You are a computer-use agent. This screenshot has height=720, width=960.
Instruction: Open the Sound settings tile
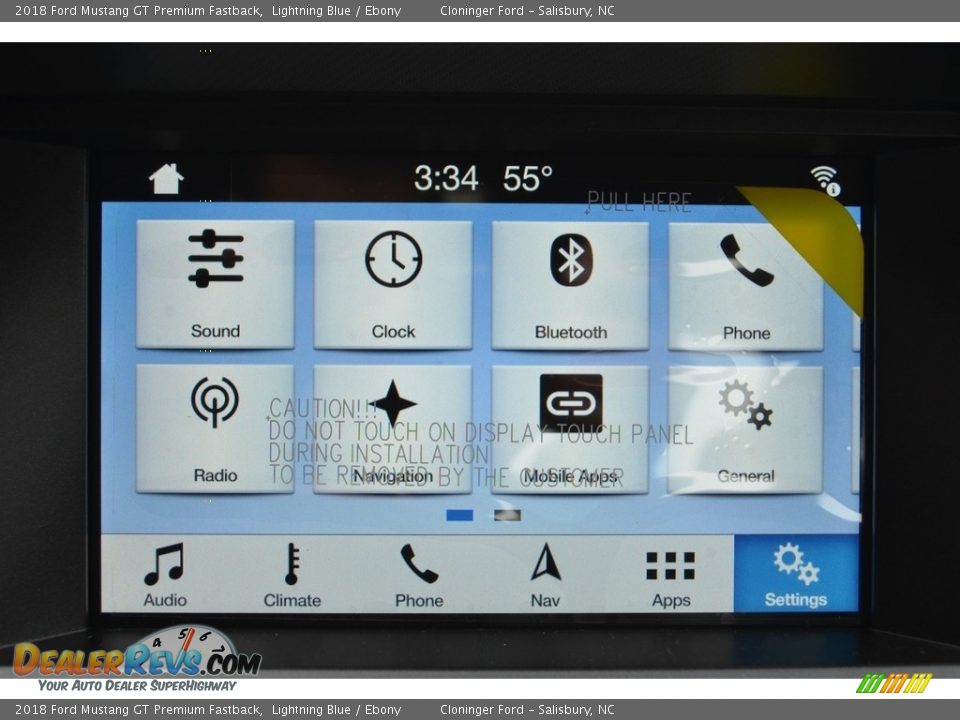click(x=215, y=284)
